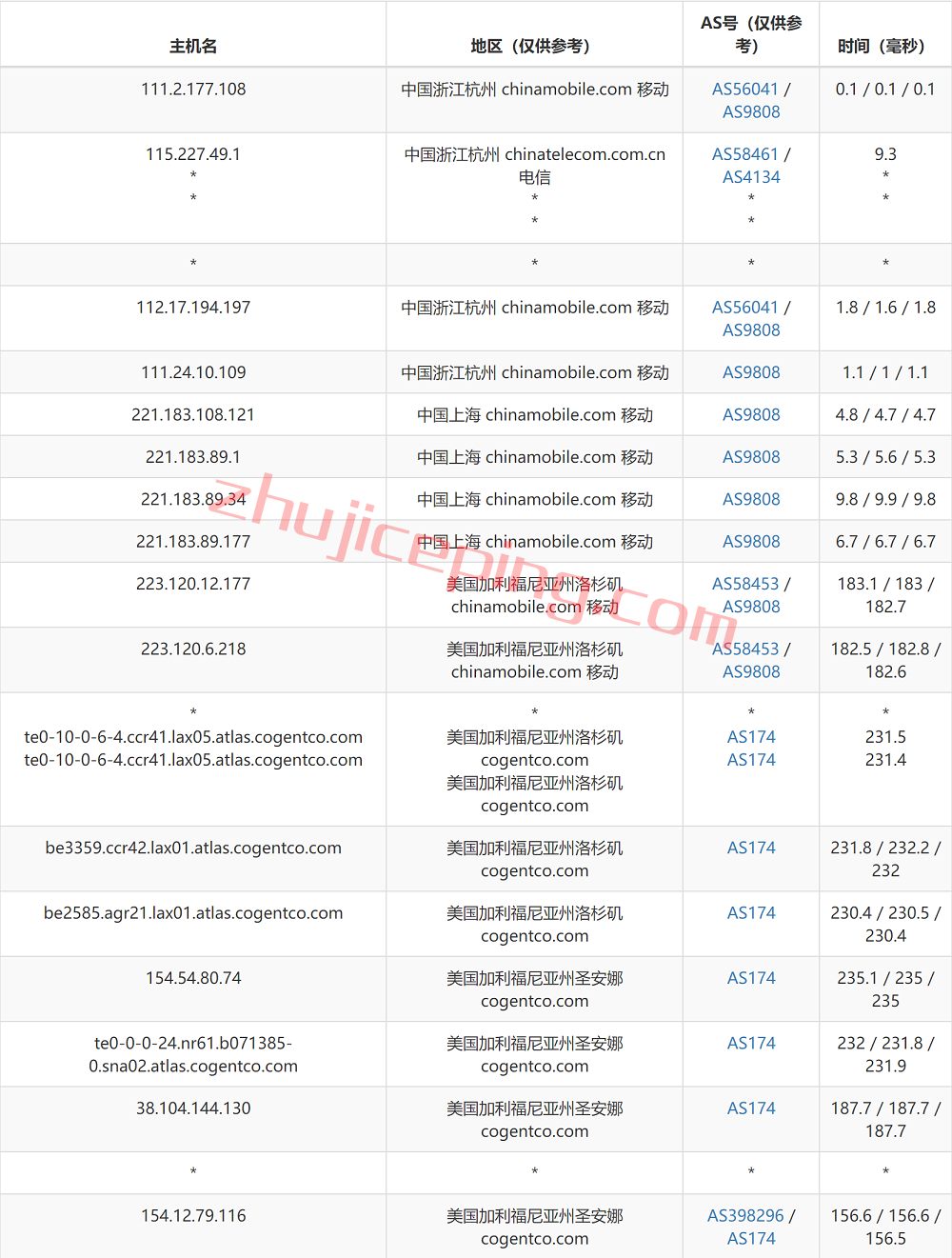Open AS174 link in the be3359.ccr42 row
This screenshot has width=952, height=1258.
click(x=751, y=848)
